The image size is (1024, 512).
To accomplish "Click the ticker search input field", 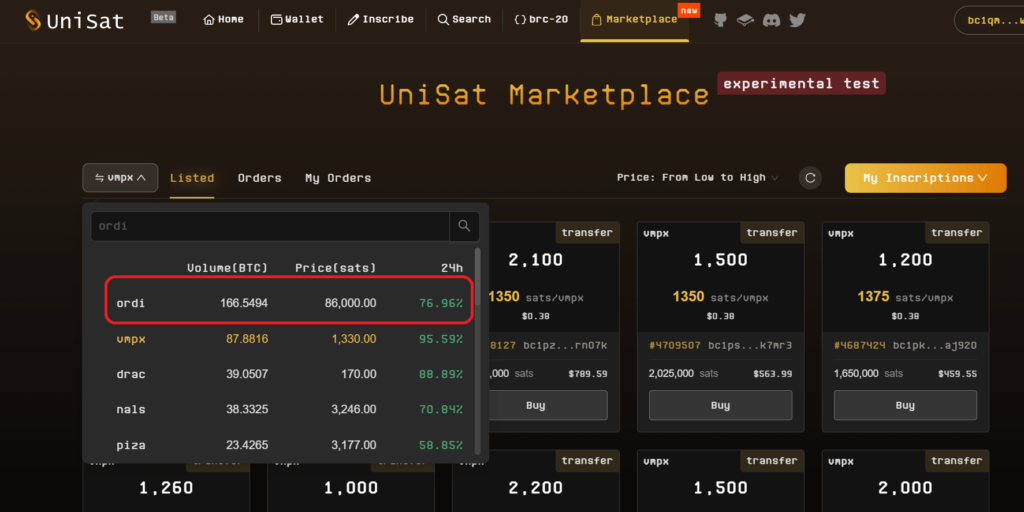I will click(270, 226).
